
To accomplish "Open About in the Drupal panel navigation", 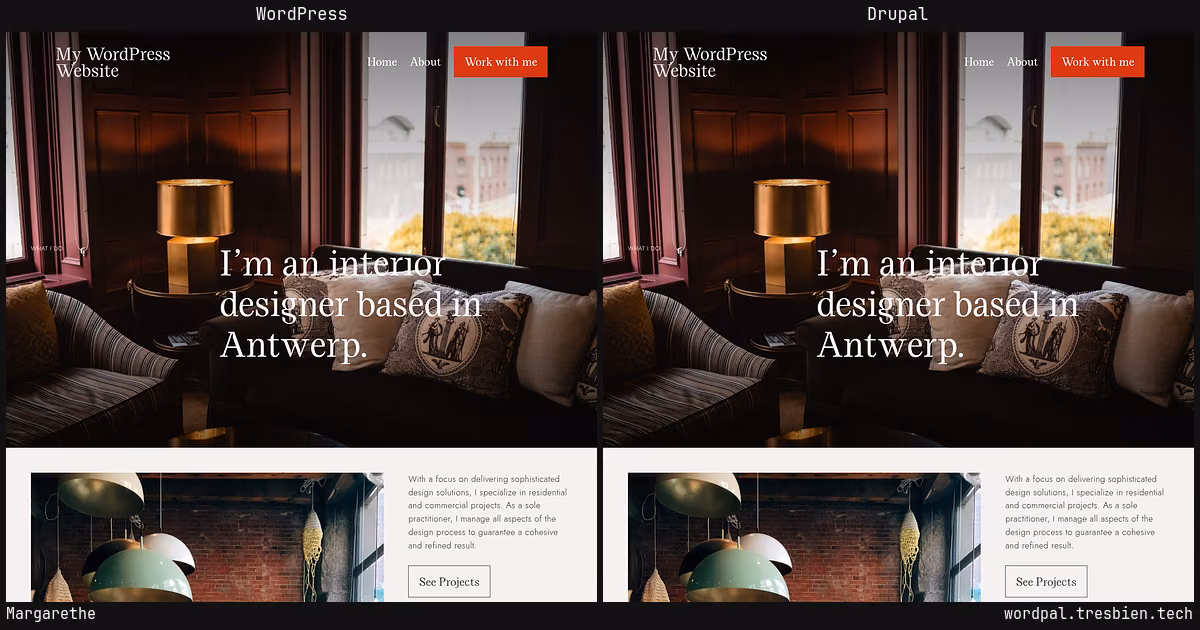I will 1022,62.
